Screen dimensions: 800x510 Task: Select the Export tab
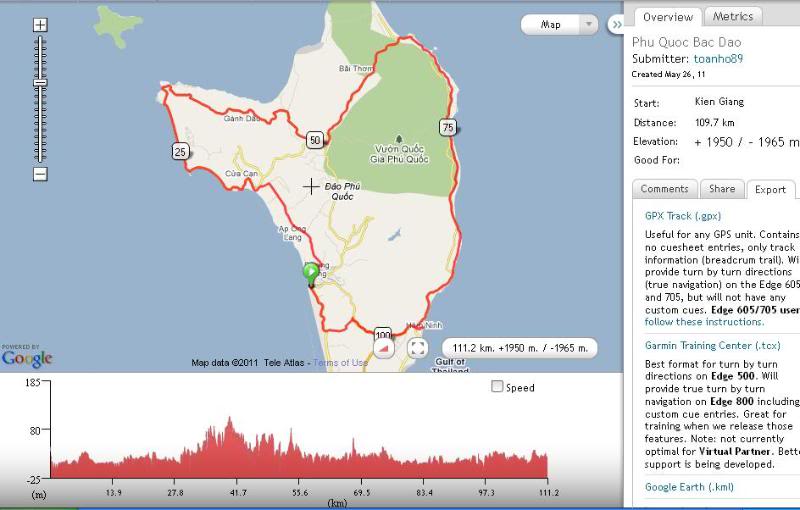[770, 189]
